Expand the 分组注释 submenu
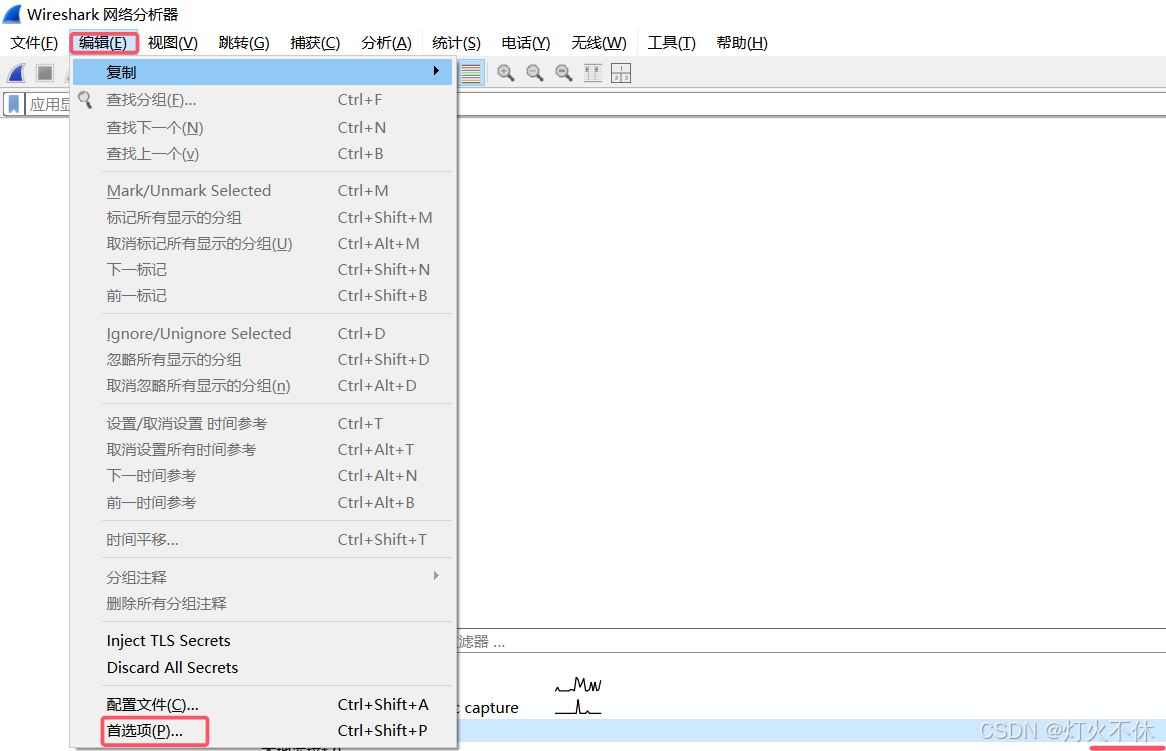This screenshot has height=751, width=1166. click(x=262, y=577)
